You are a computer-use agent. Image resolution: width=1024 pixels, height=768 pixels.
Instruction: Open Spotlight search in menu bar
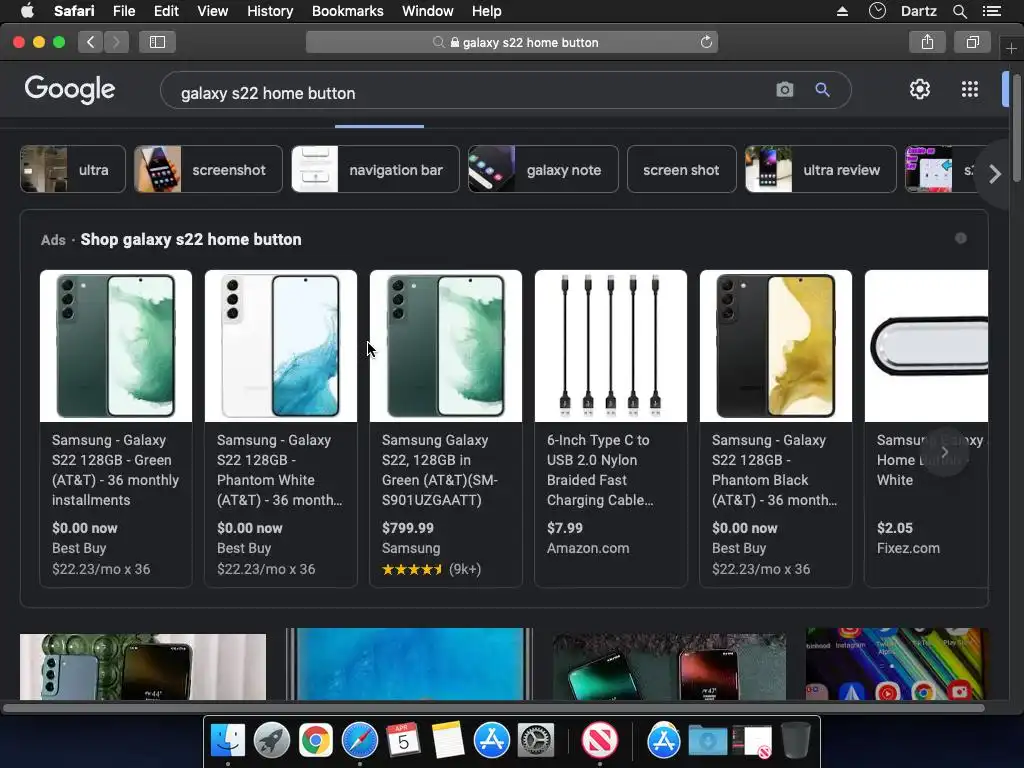point(959,11)
